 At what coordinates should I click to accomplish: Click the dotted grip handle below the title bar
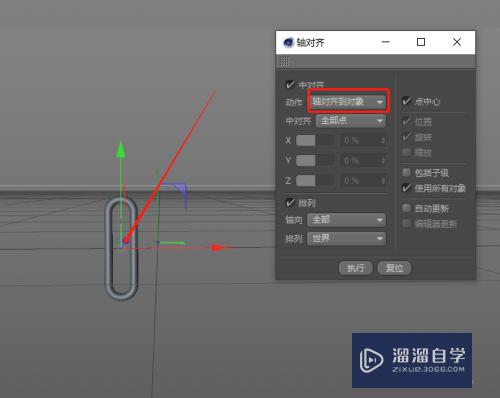coord(284,62)
